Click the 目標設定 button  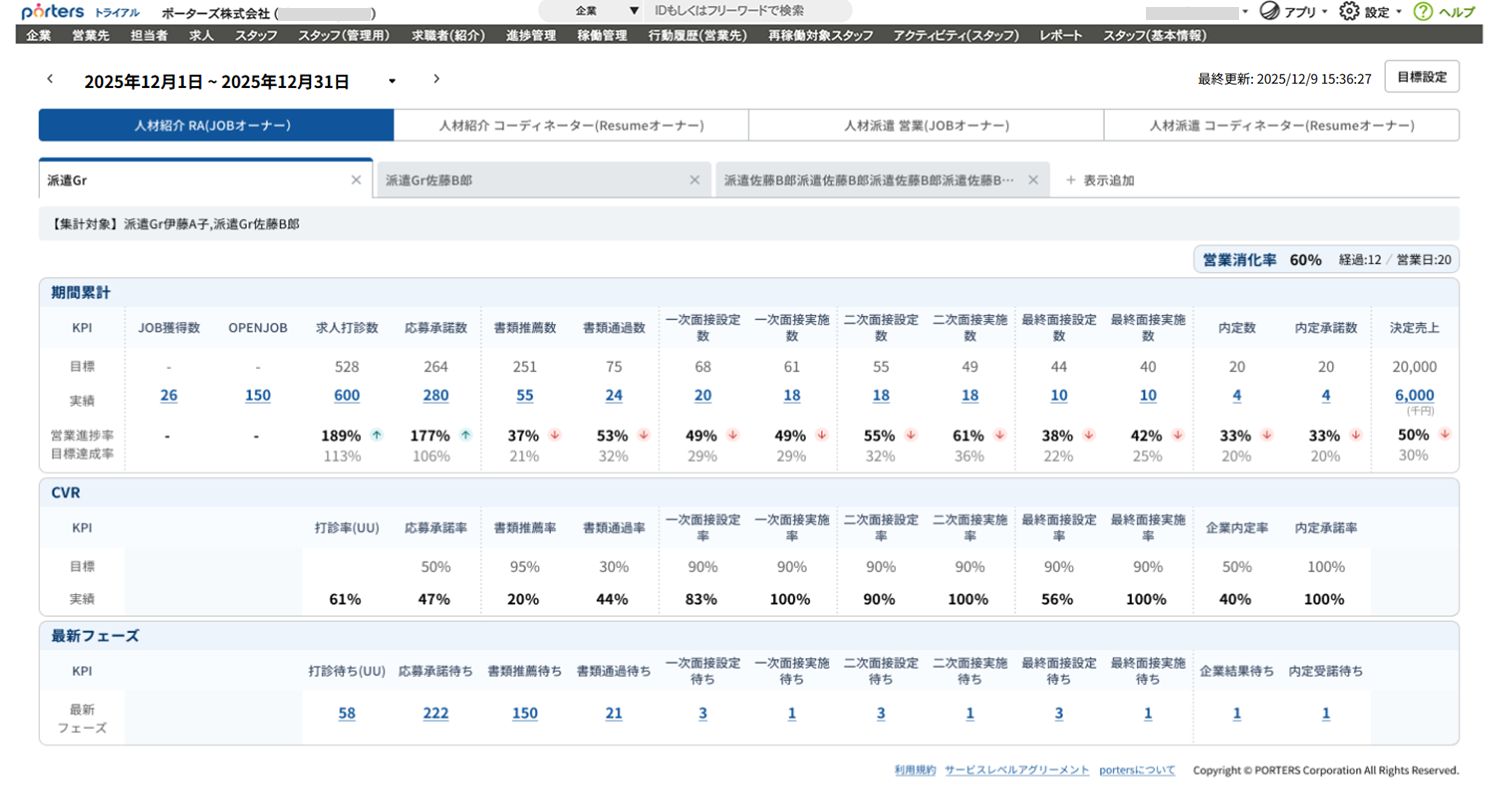pos(1421,77)
